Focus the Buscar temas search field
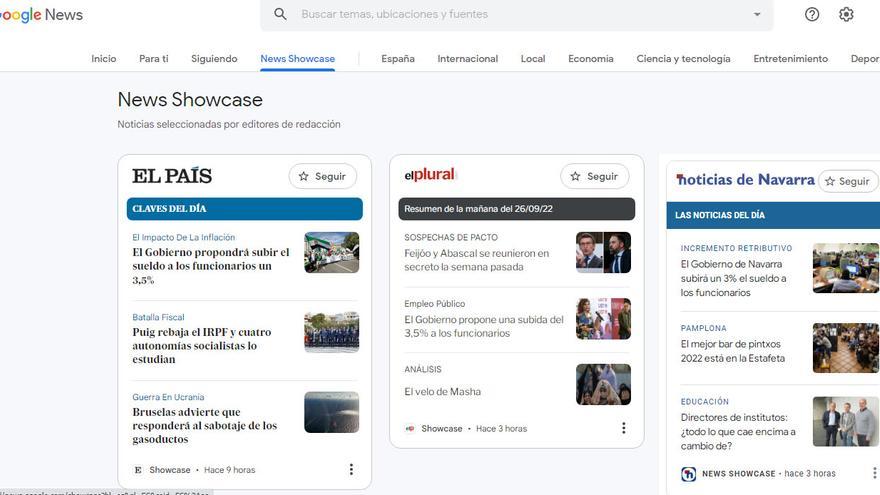Image resolution: width=880 pixels, height=495 pixels. [x=516, y=14]
